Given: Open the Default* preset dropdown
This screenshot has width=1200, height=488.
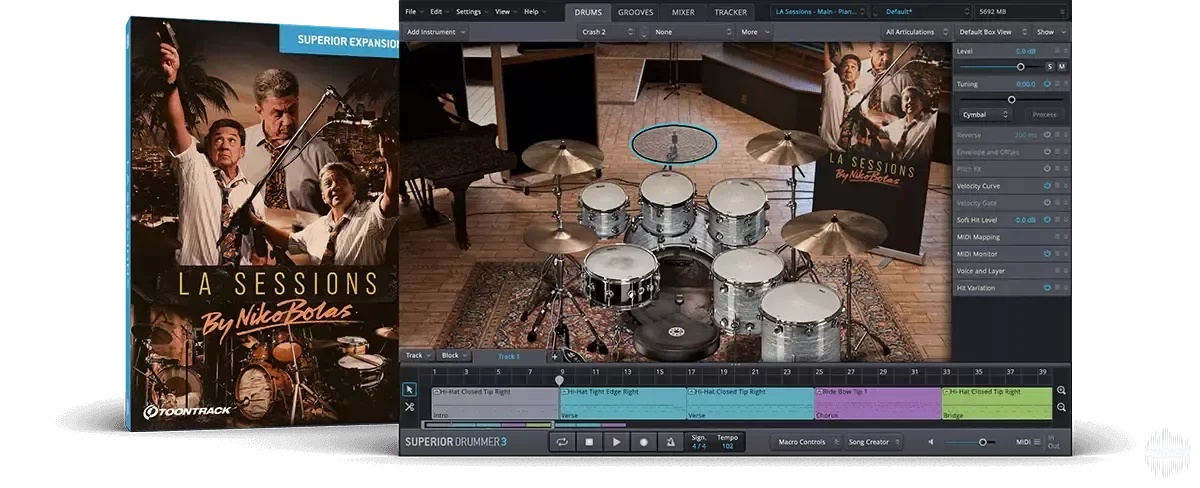Looking at the screenshot, I should pos(921,12).
